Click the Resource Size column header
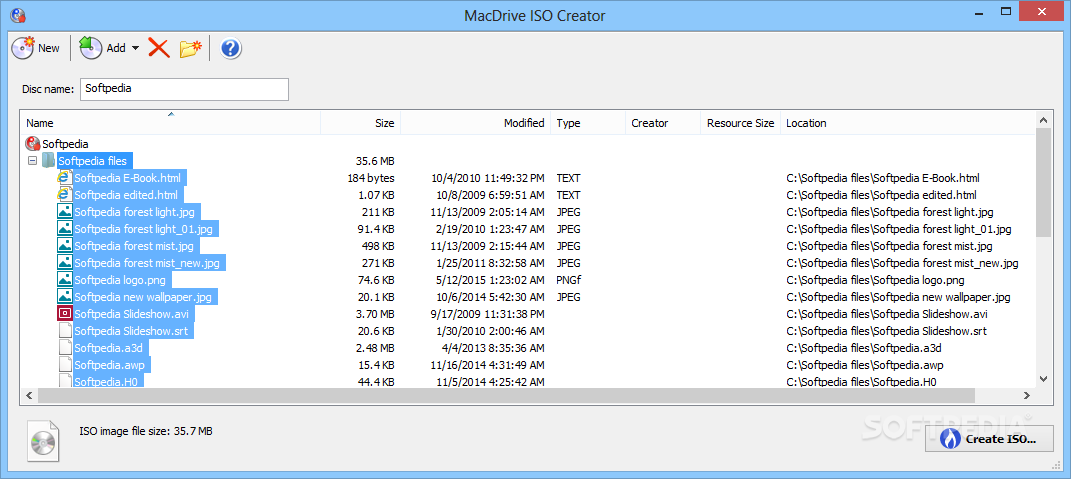Viewport: 1071px width, 479px height. 740,123
